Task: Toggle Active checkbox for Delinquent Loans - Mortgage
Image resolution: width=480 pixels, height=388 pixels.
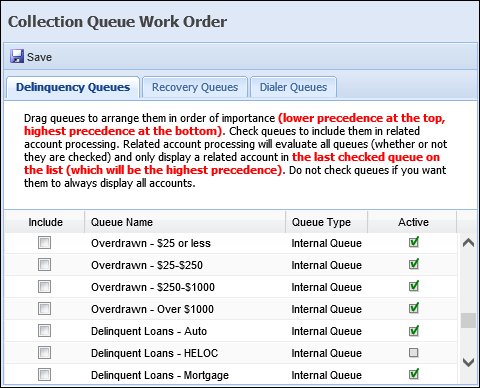Action: [x=414, y=374]
